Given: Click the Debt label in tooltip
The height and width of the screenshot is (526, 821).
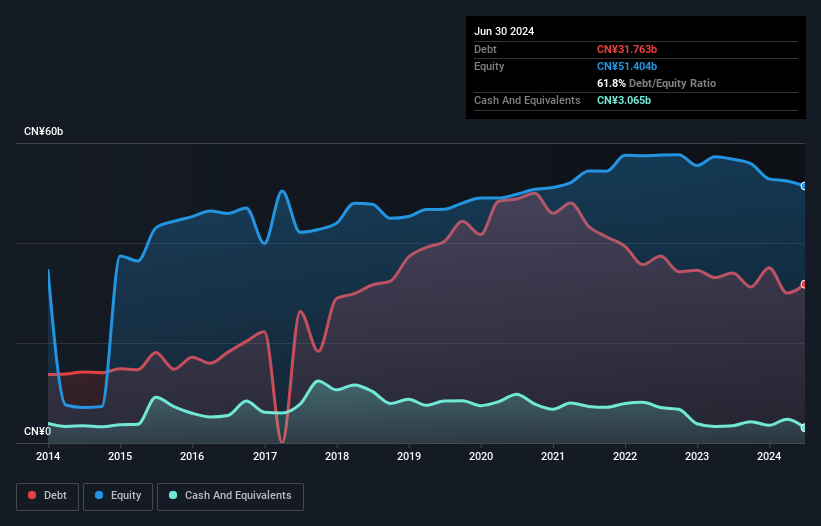Looking at the screenshot, I should 485,49.
